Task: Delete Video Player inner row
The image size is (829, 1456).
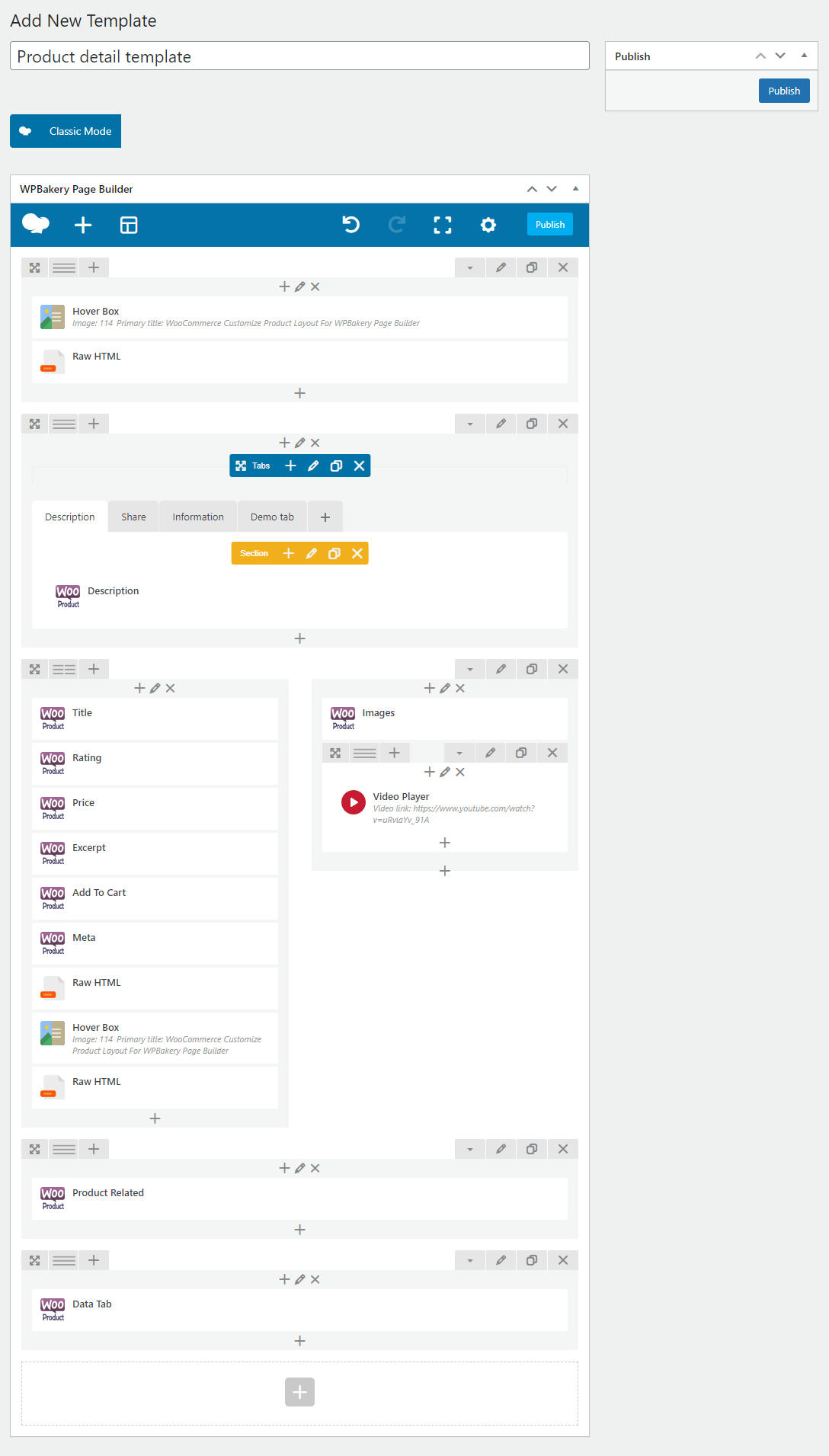Action: [552, 753]
